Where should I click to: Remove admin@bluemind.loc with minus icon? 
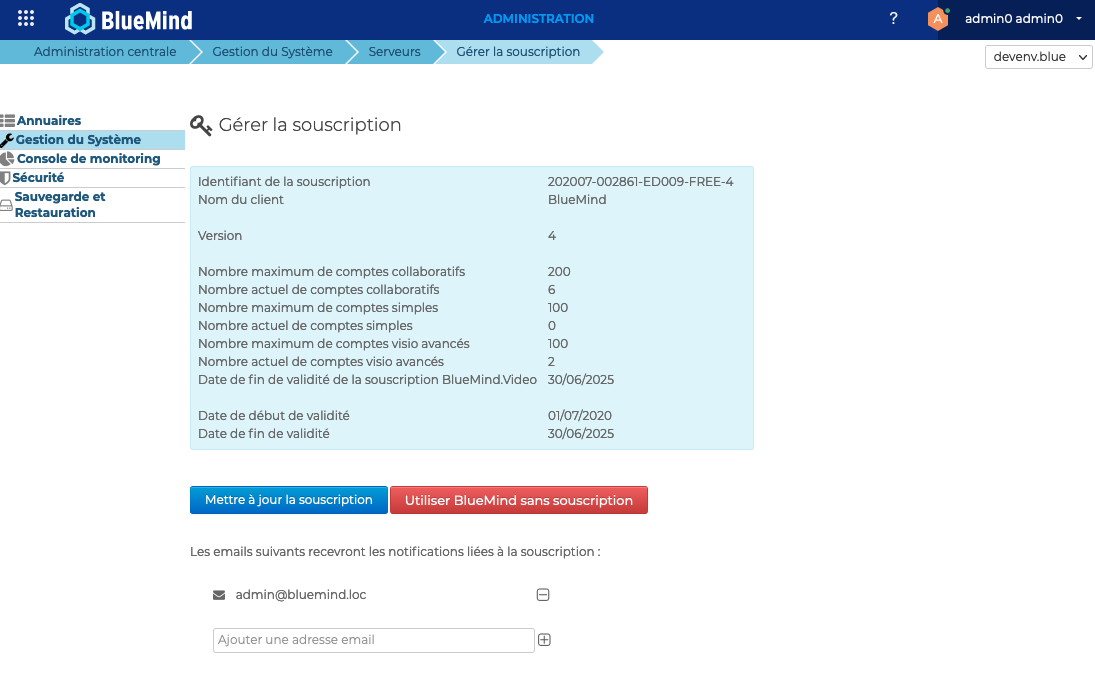[x=543, y=595]
